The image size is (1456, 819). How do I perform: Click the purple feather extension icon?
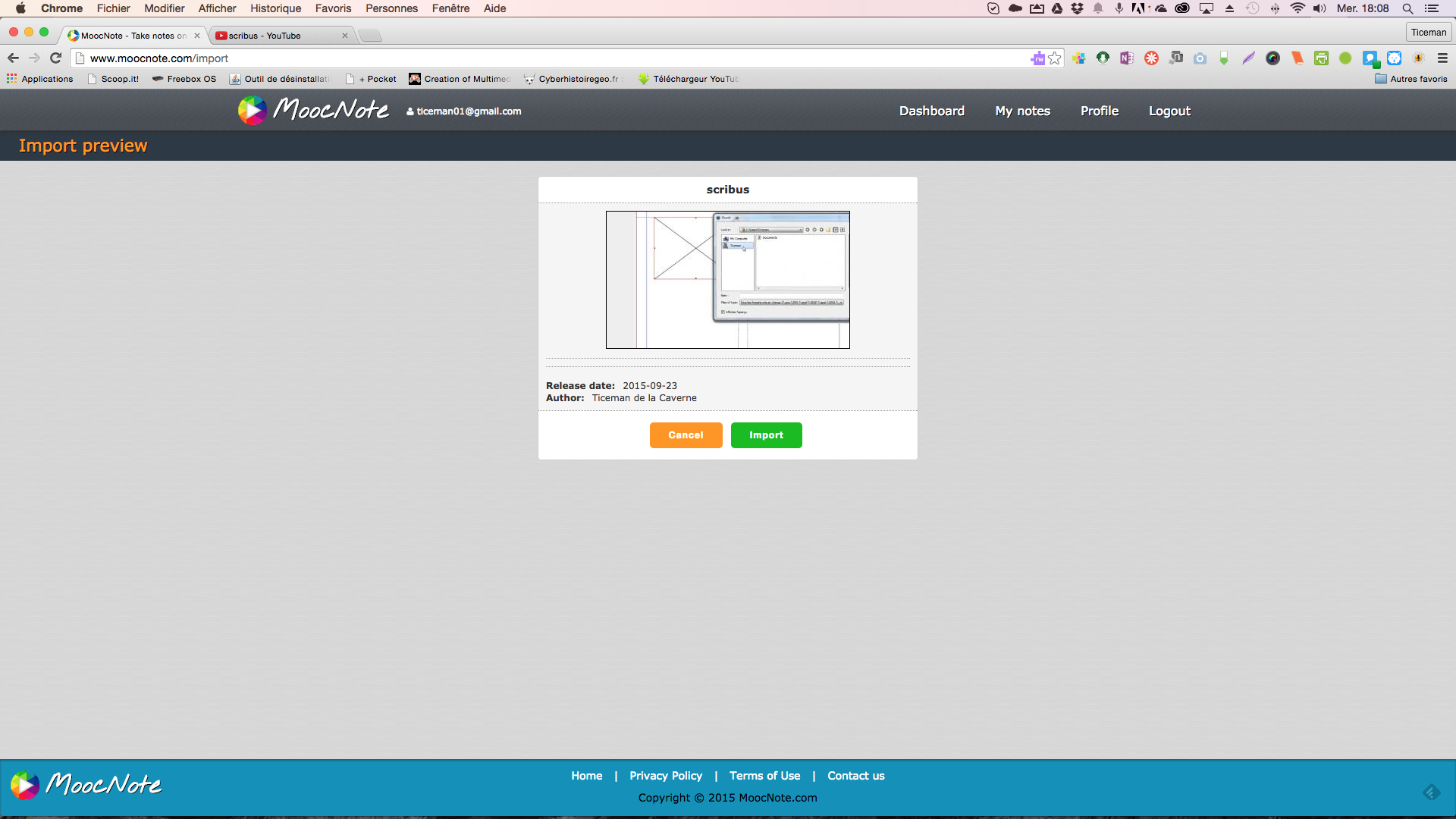(1248, 58)
